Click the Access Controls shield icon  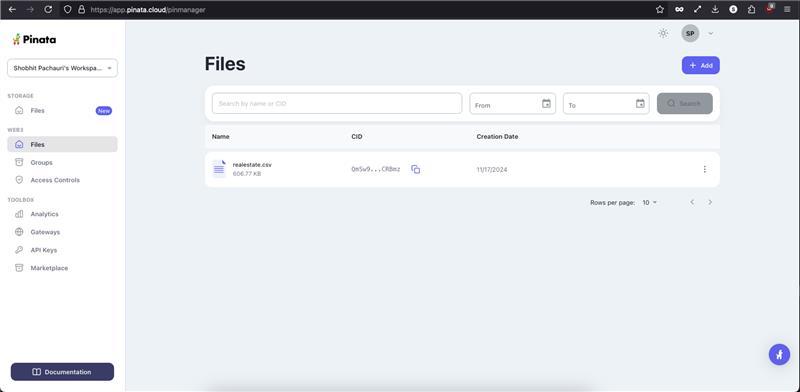click(19, 180)
